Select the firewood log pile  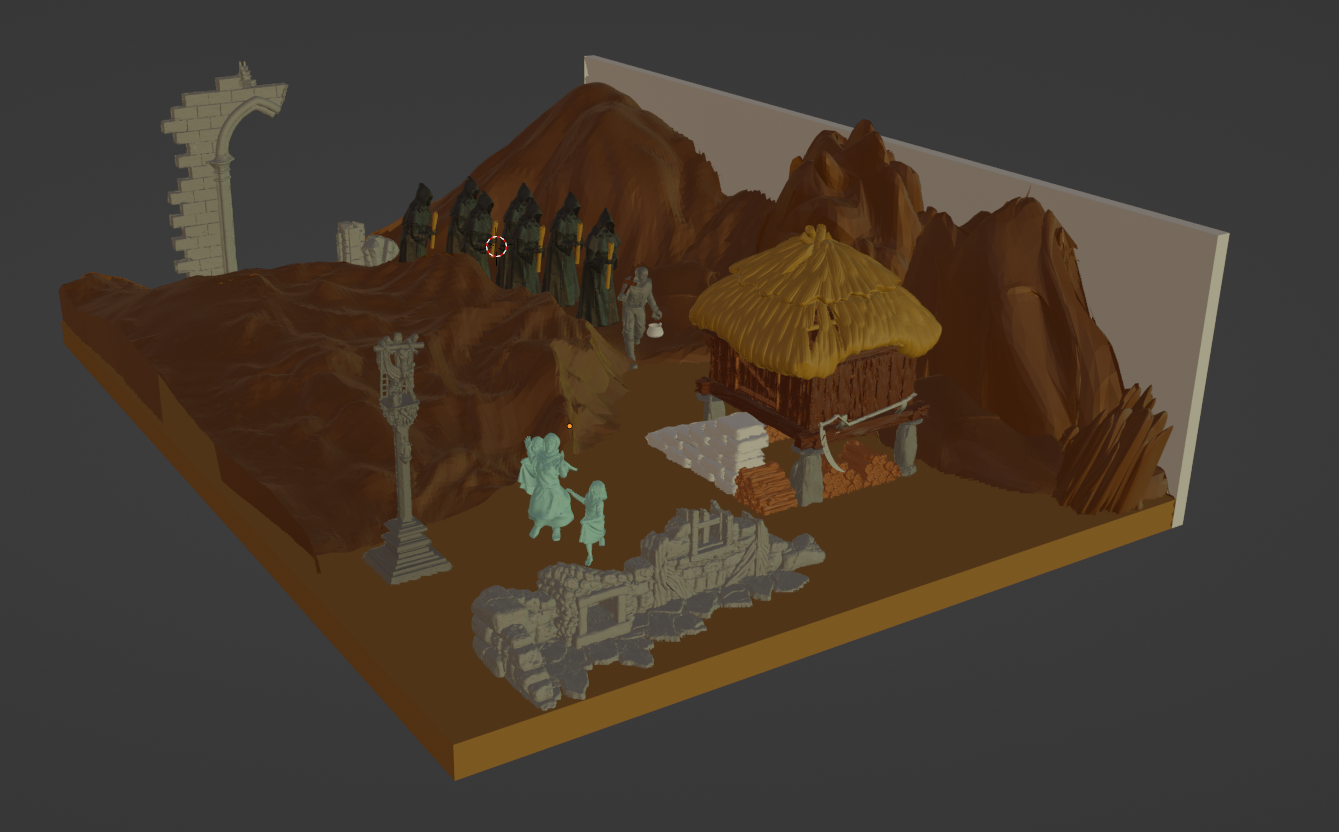click(x=766, y=490)
